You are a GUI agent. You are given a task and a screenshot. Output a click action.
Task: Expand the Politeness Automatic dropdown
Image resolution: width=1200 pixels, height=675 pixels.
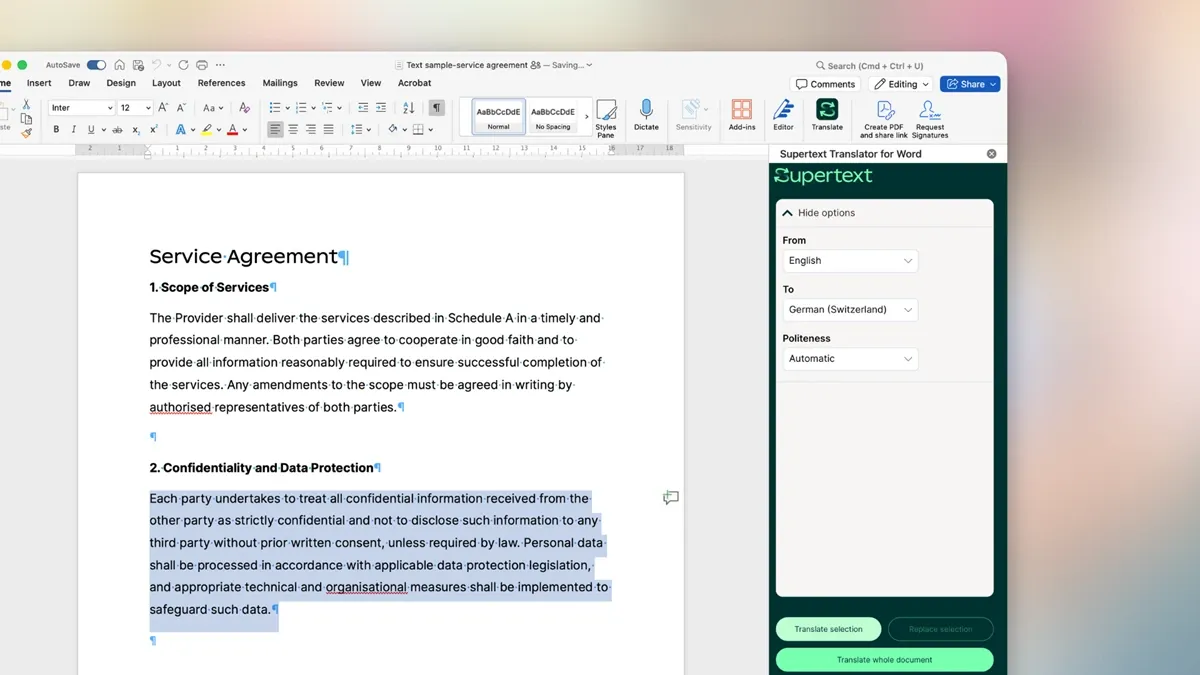click(850, 359)
